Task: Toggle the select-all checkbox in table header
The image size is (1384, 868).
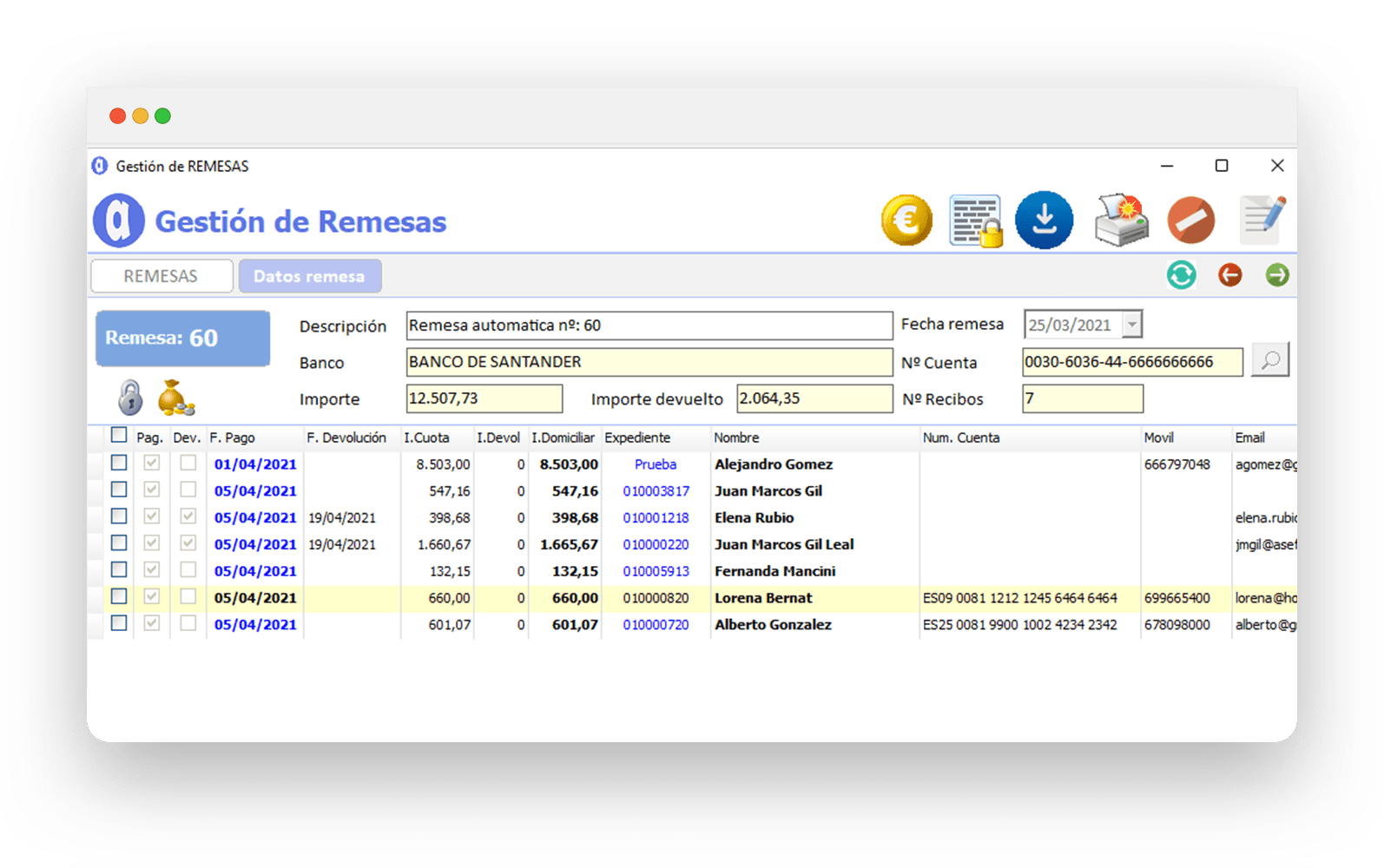Action: point(119,436)
